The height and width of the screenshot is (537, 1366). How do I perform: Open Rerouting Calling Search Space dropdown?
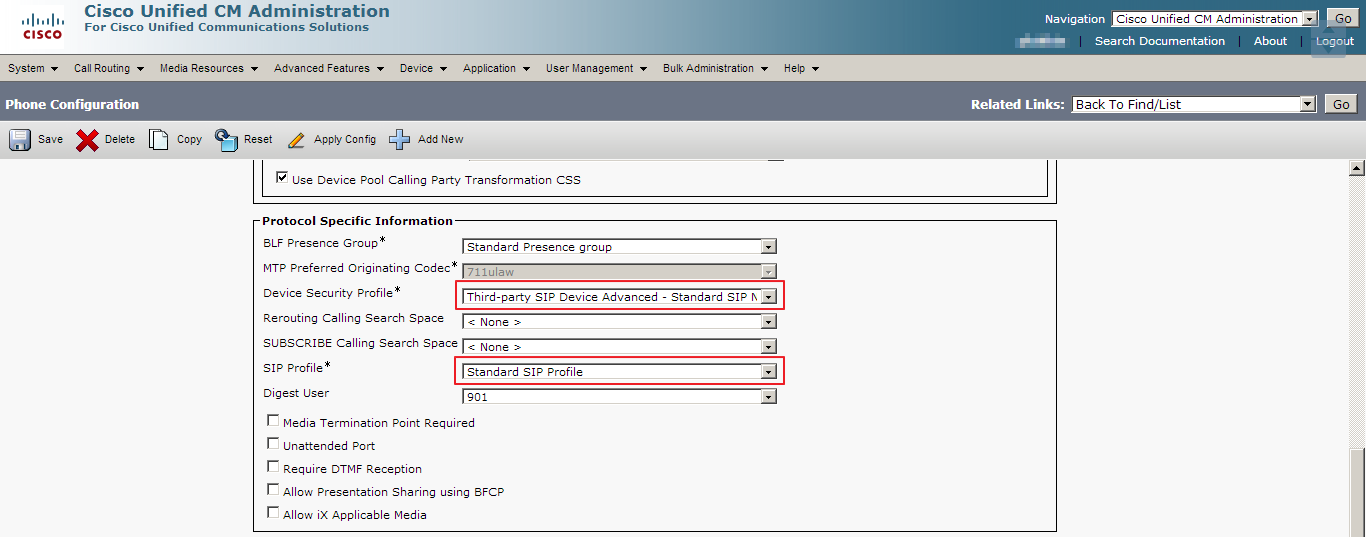click(619, 322)
